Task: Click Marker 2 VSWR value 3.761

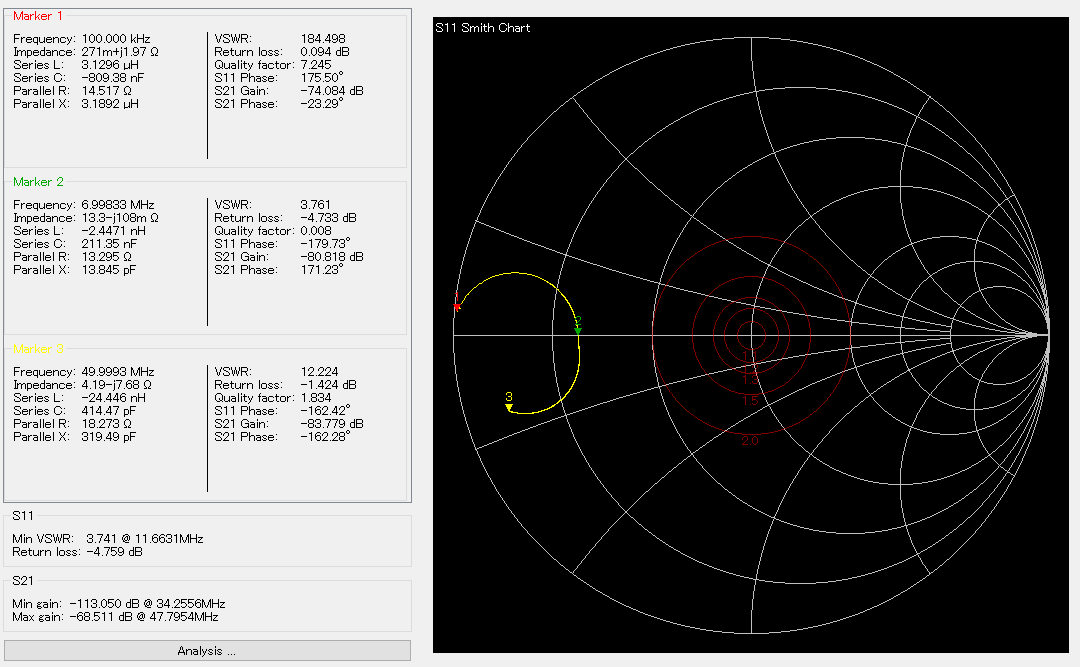Action: 315,205
